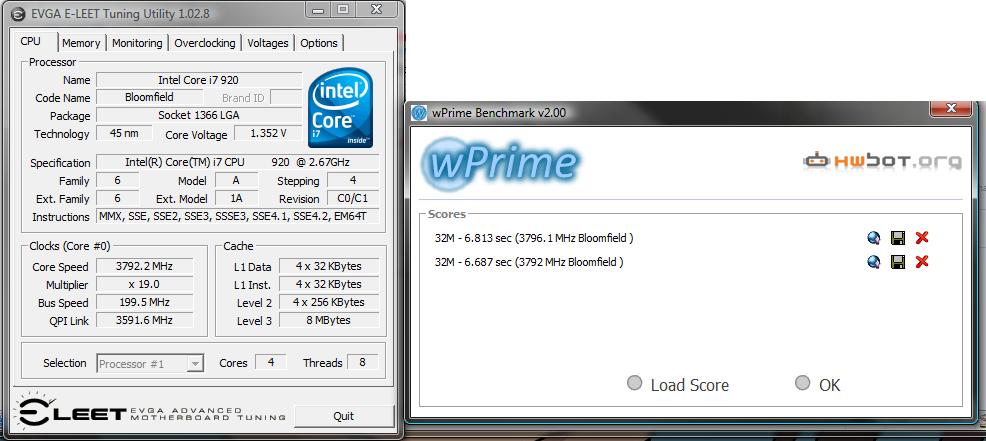Click the Instructions field listing MMX, SSE

tap(237, 216)
